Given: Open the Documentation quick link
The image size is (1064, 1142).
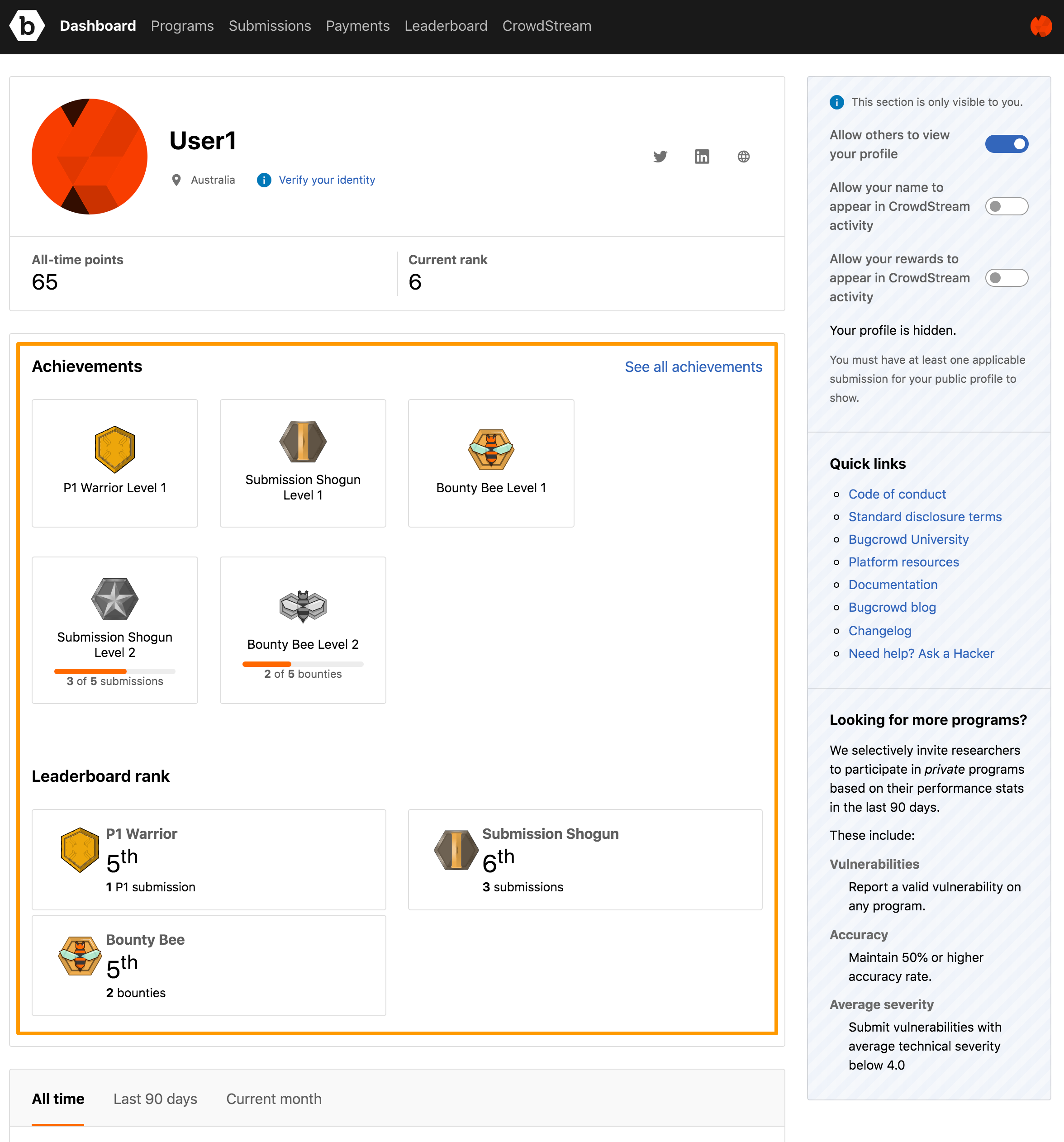Looking at the screenshot, I should point(893,585).
